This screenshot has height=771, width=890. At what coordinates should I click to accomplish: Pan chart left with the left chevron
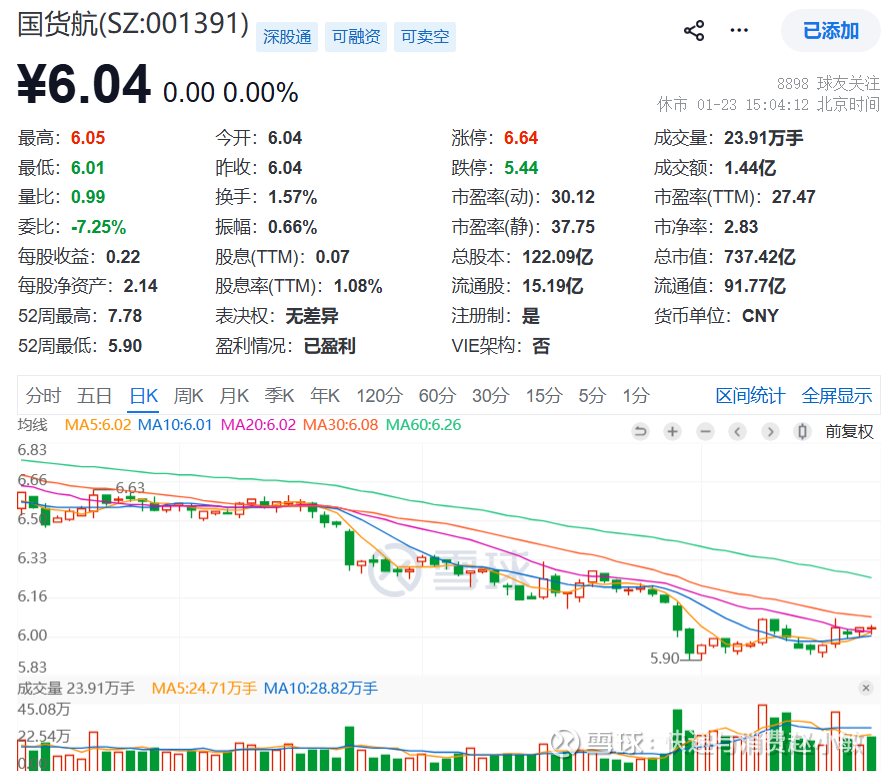pos(737,432)
